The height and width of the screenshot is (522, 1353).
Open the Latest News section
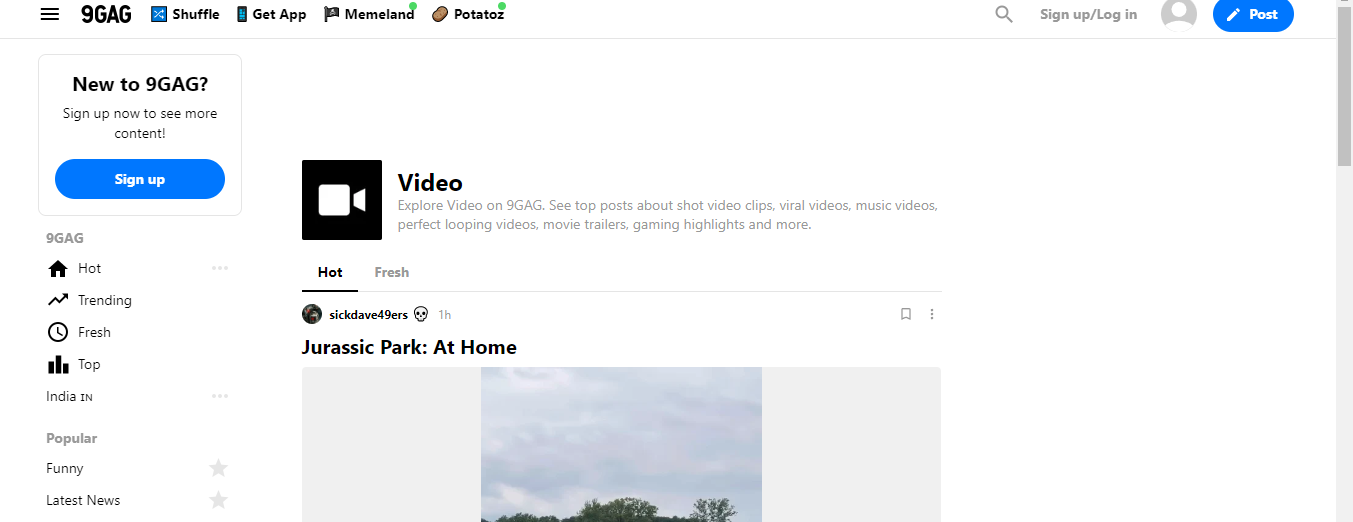(x=83, y=500)
